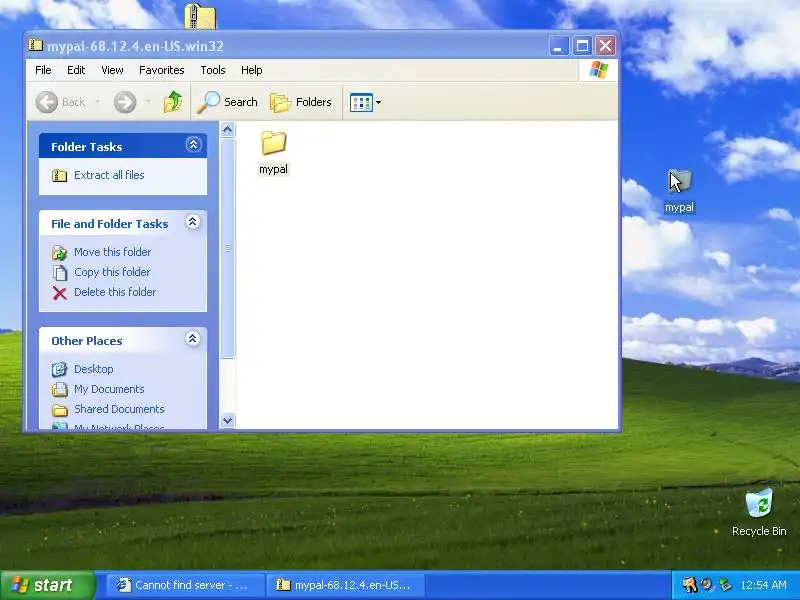Click Delete this folder link
Viewport: 800px width, 600px height.
coord(115,292)
